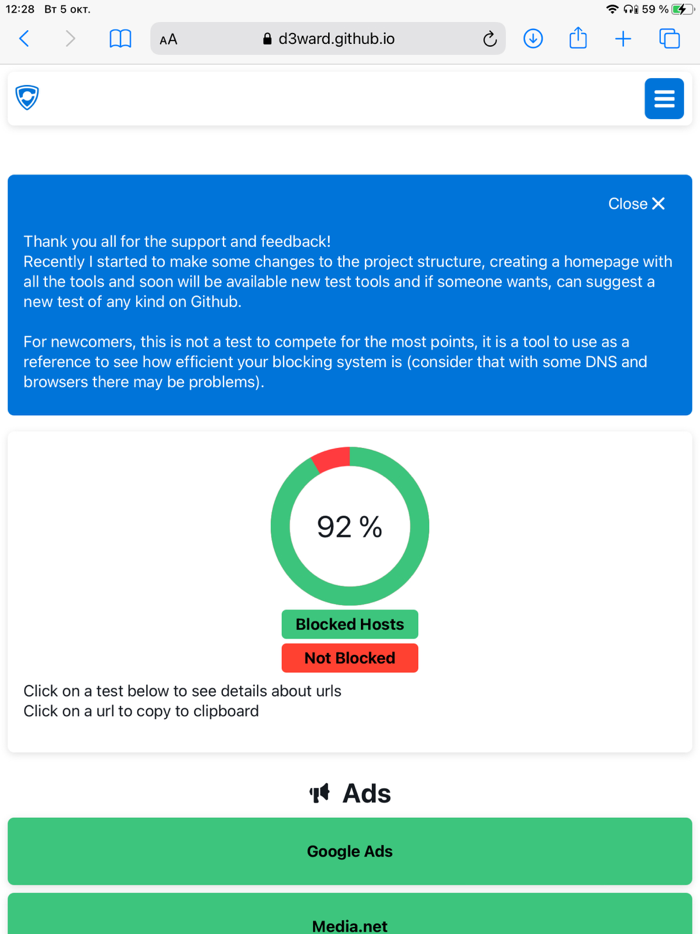This screenshot has height=934, width=700.
Task: Click the battery indicator in the status bar
Action: tap(684, 8)
